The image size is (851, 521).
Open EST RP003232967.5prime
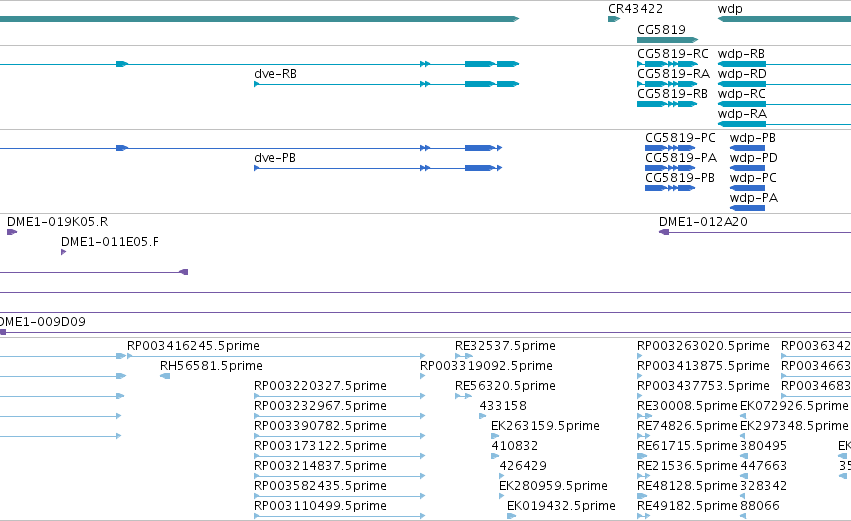click(x=320, y=406)
